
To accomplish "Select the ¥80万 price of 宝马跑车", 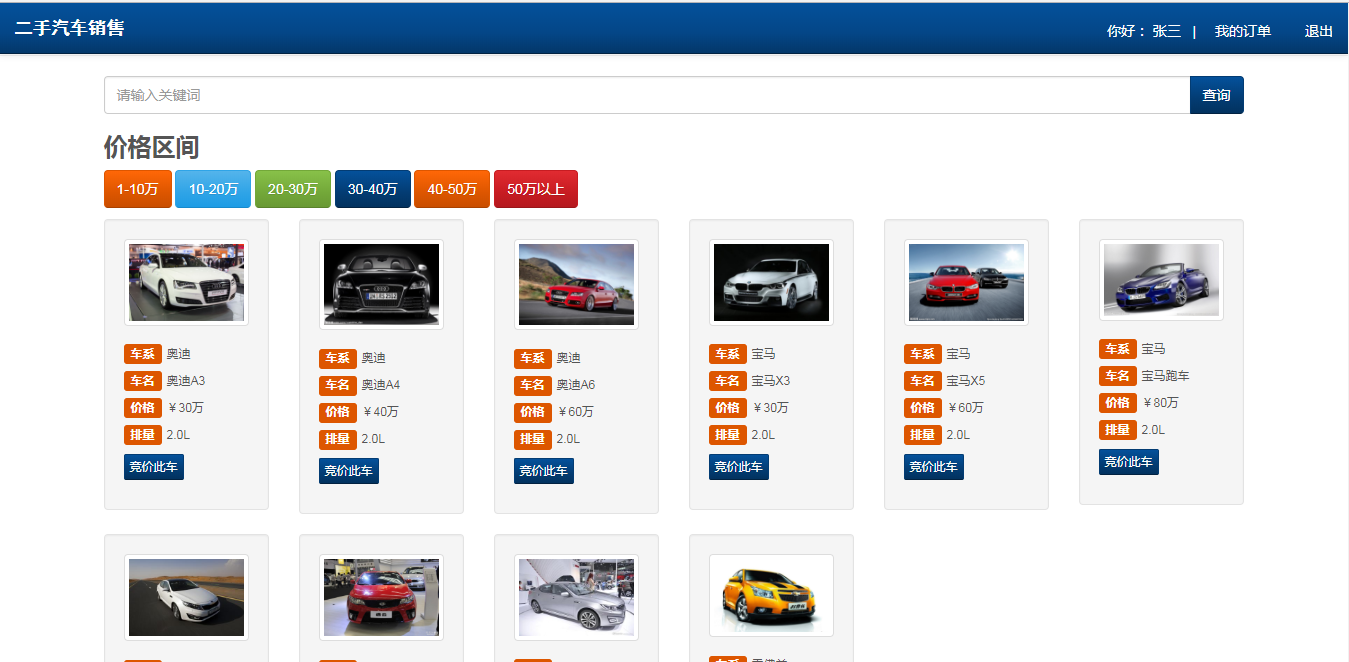I will 1160,403.
